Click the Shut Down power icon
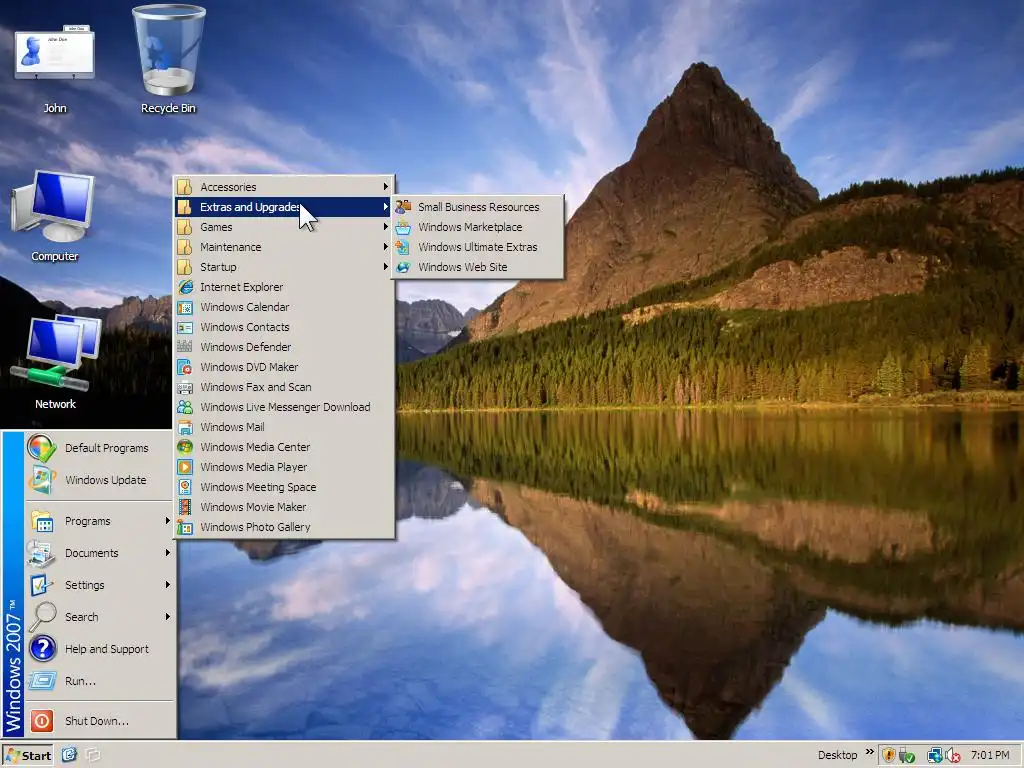Viewport: 1024px width, 768px height. [x=41, y=720]
